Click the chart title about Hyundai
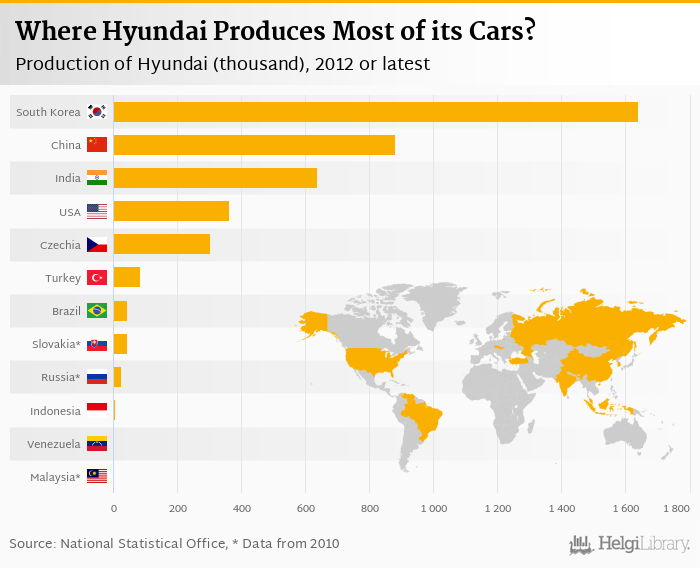The height and width of the screenshot is (568, 700). pos(275,31)
